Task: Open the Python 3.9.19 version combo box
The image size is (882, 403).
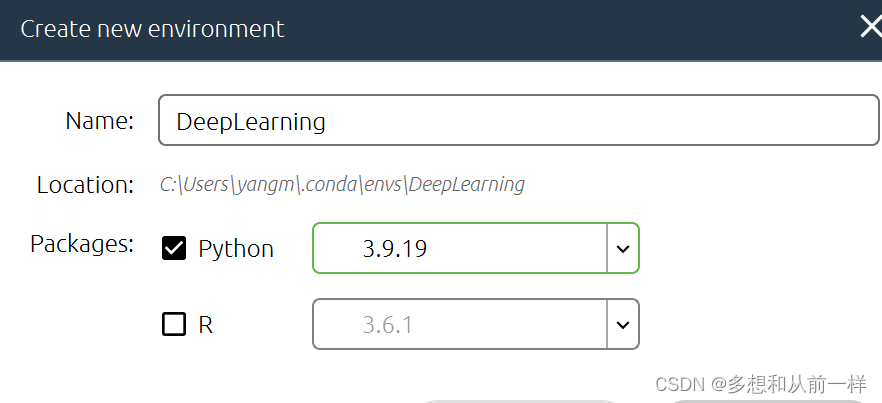Action: (x=460, y=248)
